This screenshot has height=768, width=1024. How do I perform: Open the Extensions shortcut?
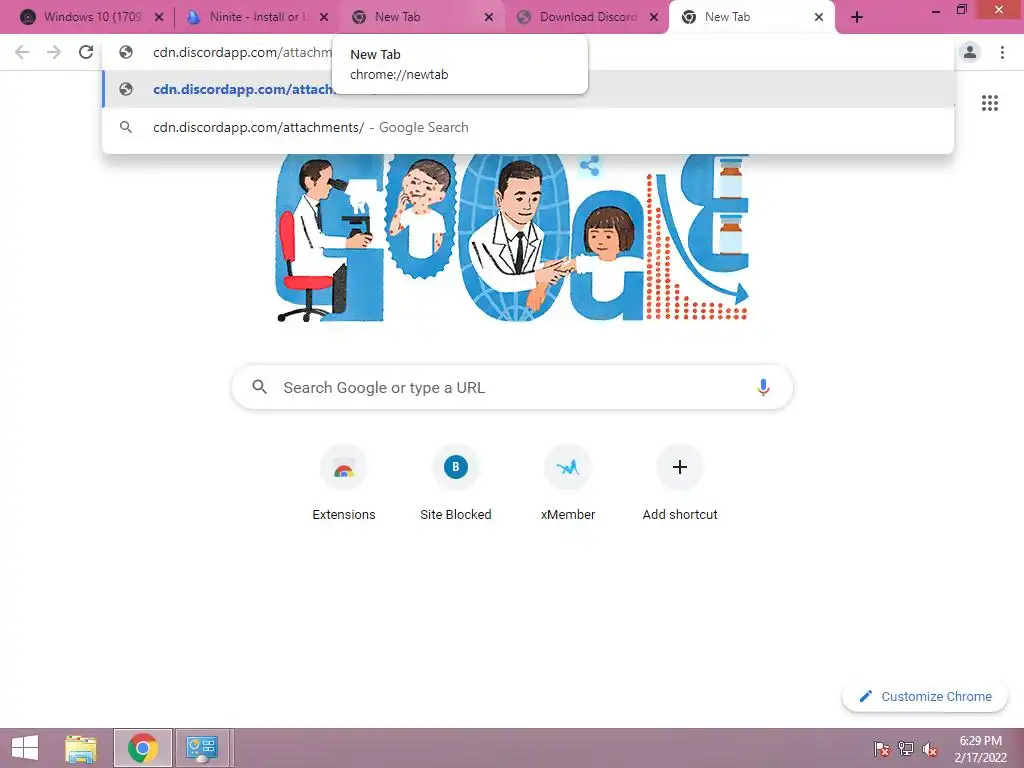(x=344, y=483)
